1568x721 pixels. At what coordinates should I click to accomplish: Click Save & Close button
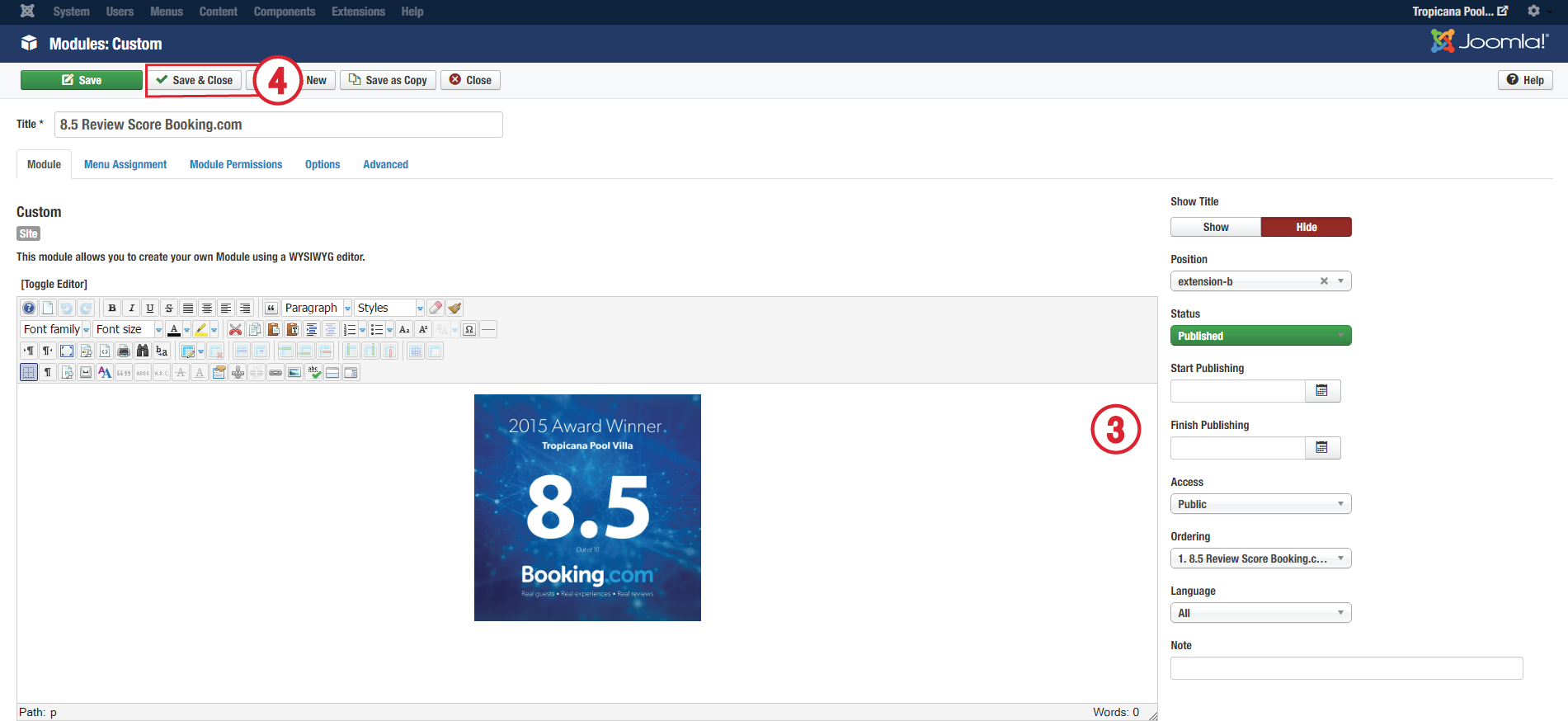(195, 80)
